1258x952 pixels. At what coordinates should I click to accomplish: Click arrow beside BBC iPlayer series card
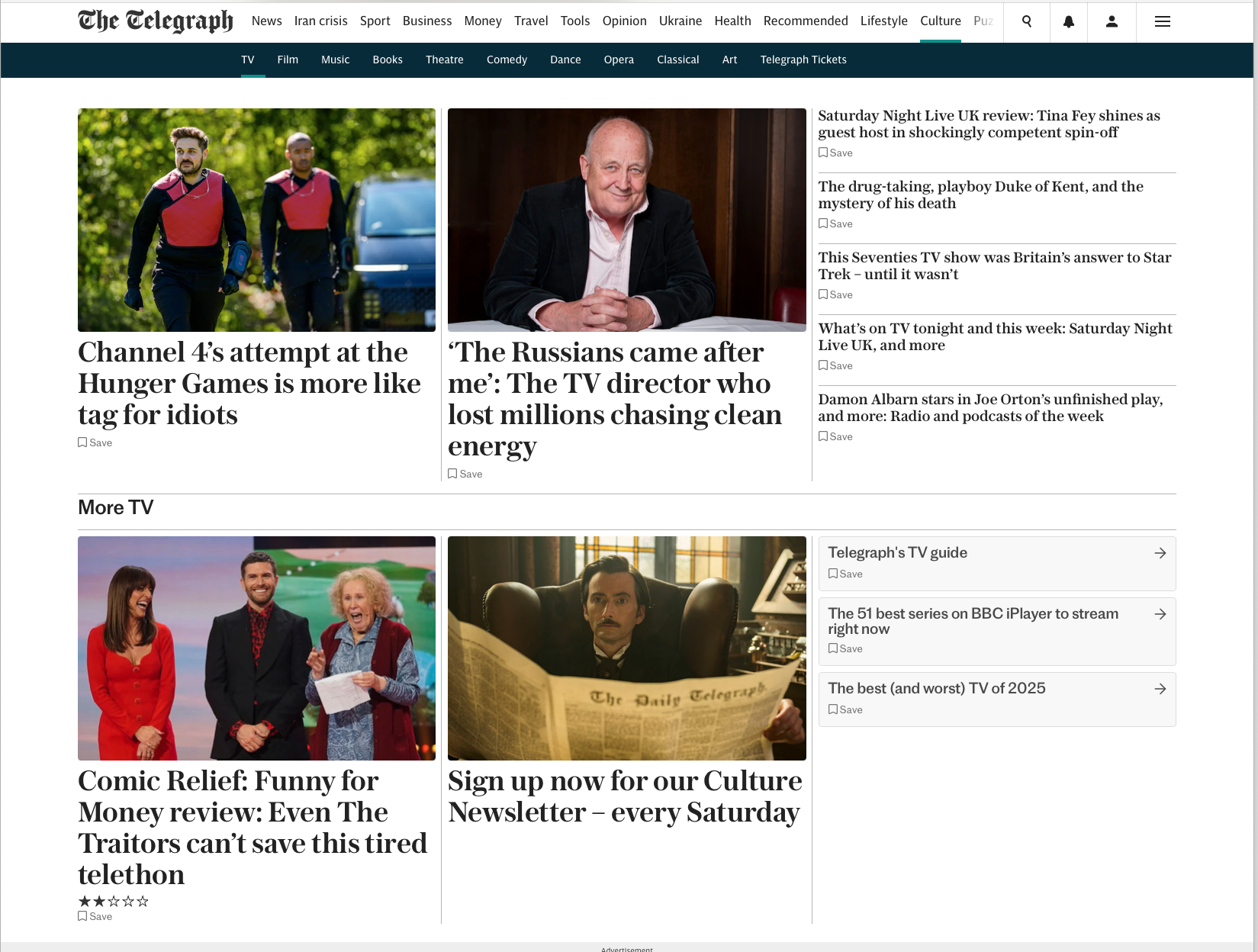pos(1160,614)
